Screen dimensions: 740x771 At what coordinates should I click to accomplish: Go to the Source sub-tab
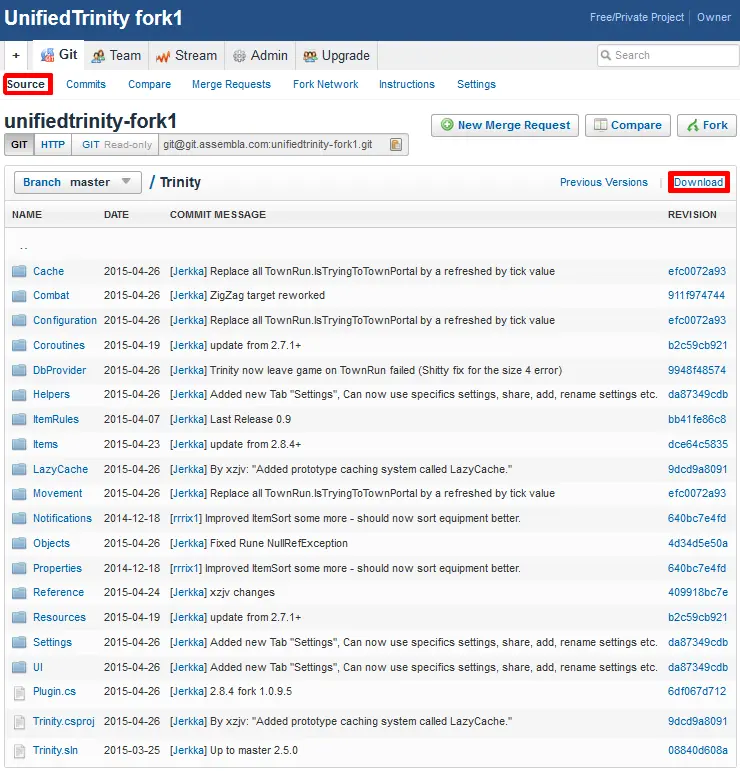tap(28, 84)
